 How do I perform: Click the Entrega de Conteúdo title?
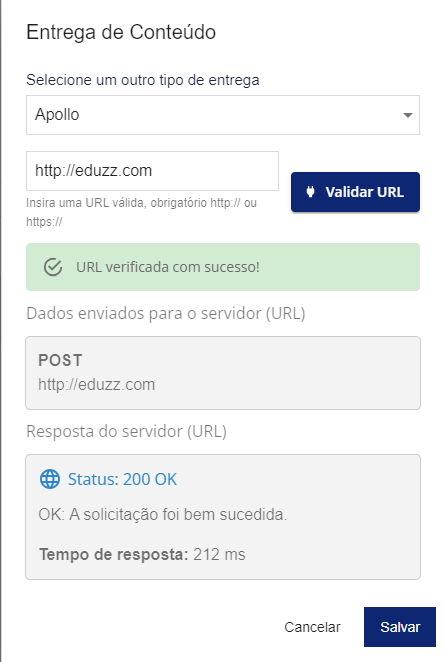(x=121, y=32)
